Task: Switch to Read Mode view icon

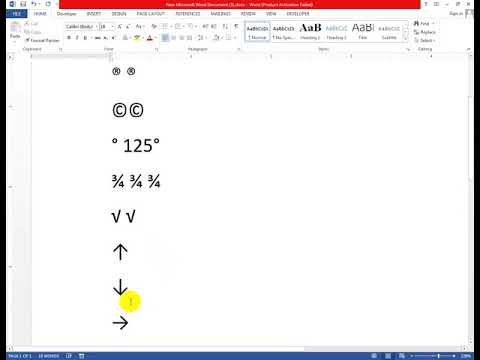Action: (374, 356)
